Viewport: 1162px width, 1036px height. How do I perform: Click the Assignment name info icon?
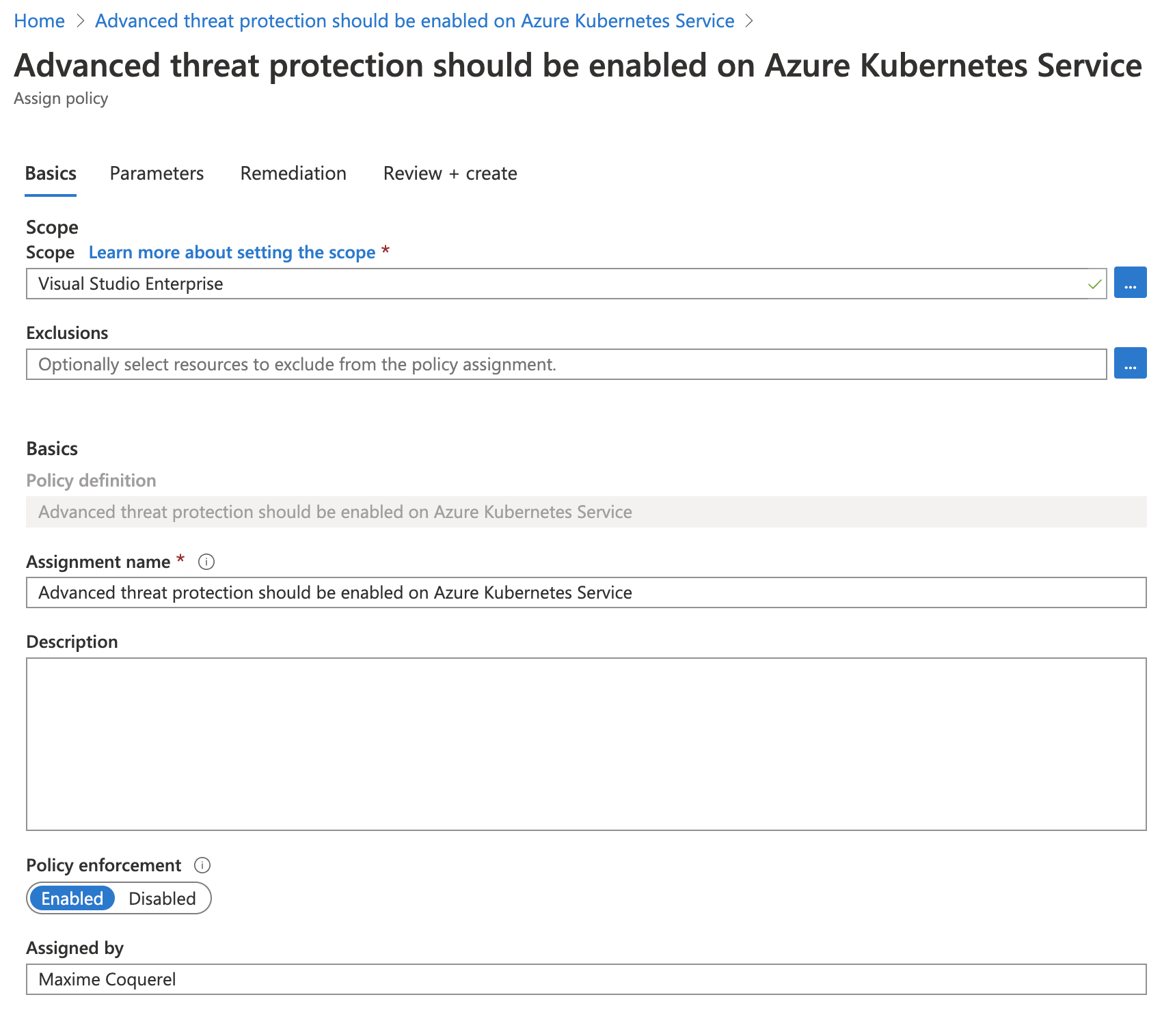point(207,562)
